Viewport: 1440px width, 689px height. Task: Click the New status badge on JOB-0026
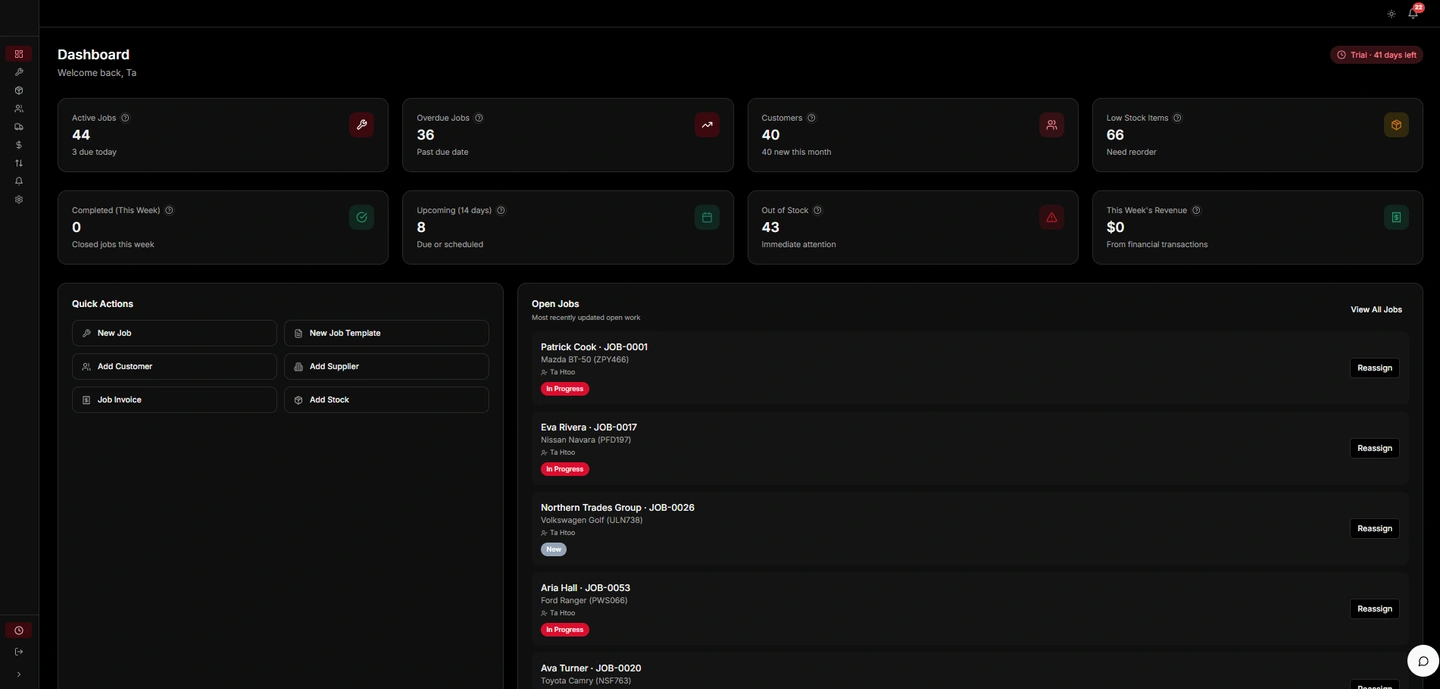pos(554,549)
